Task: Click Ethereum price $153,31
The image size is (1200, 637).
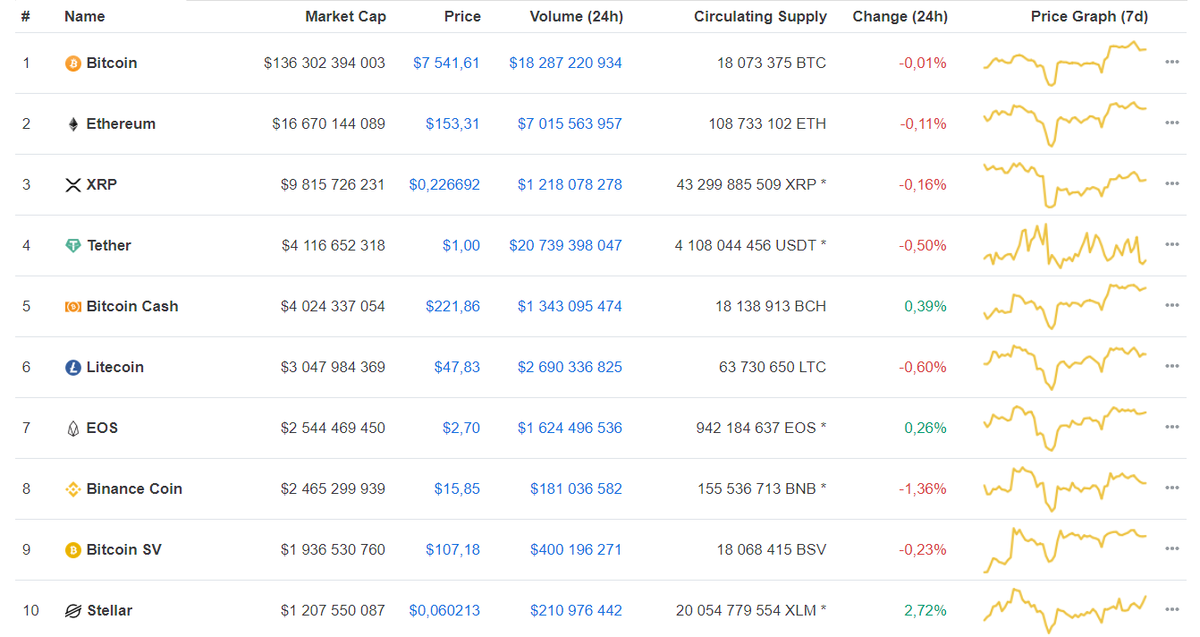Action: tap(452, 124)
